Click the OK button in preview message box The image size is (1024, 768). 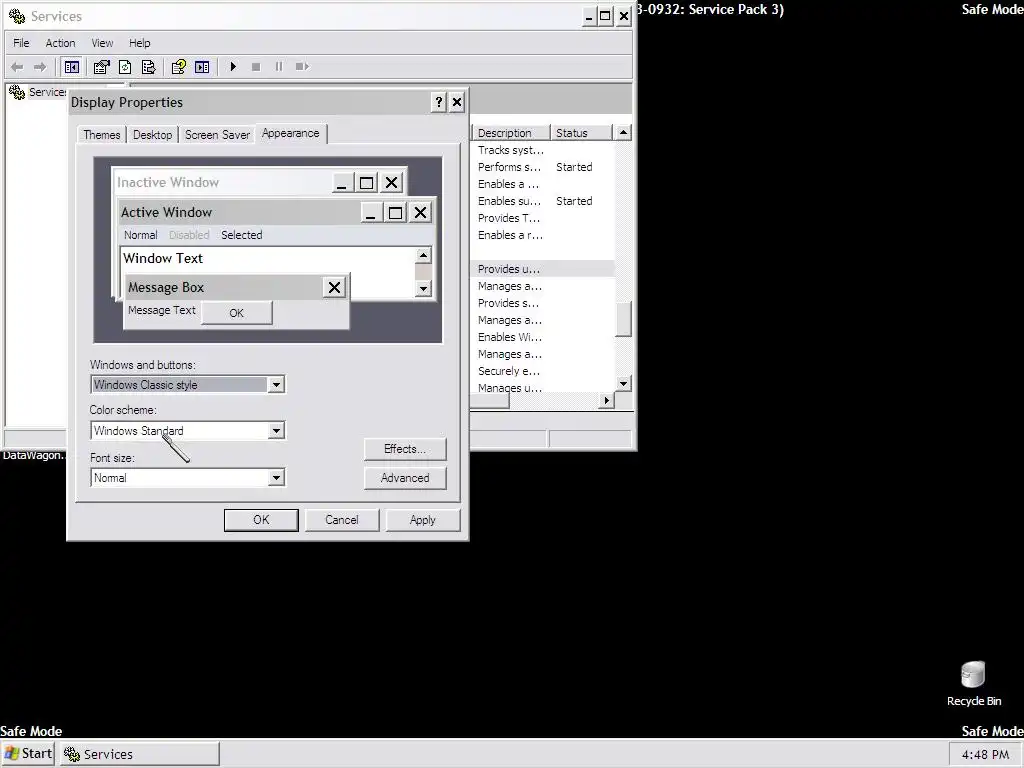coord(236,313)
